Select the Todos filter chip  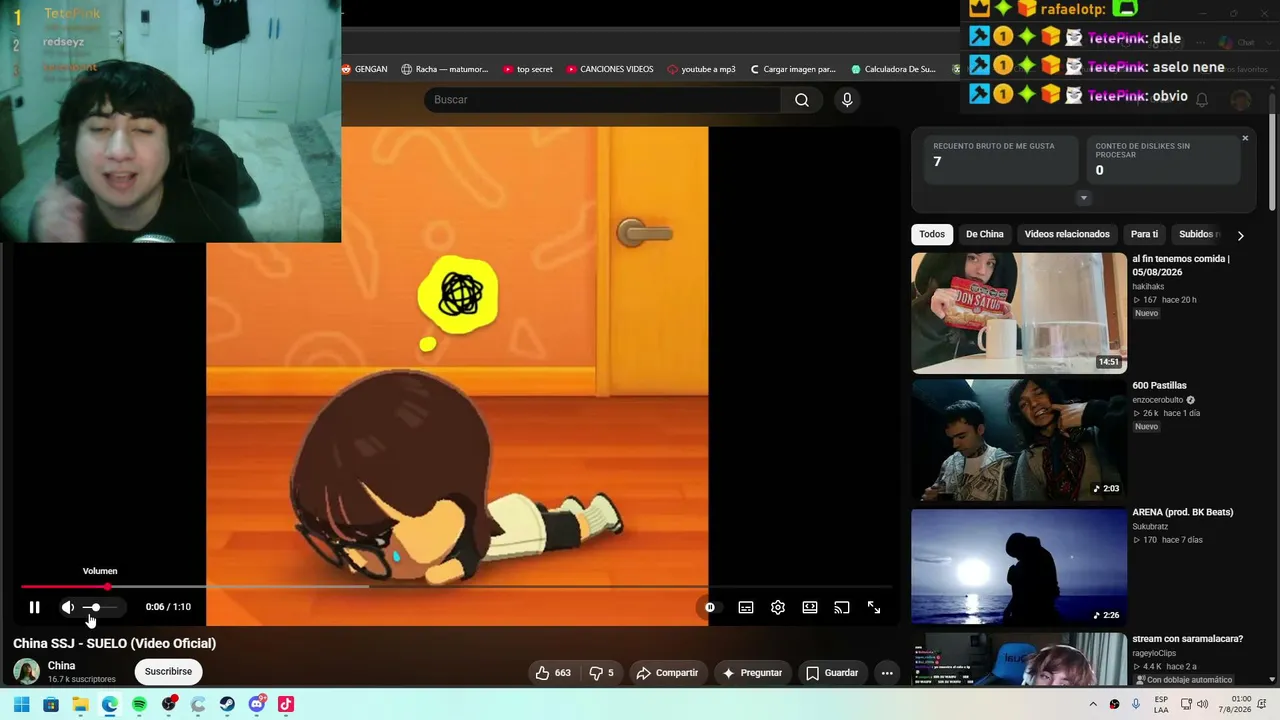pos(932,234)
